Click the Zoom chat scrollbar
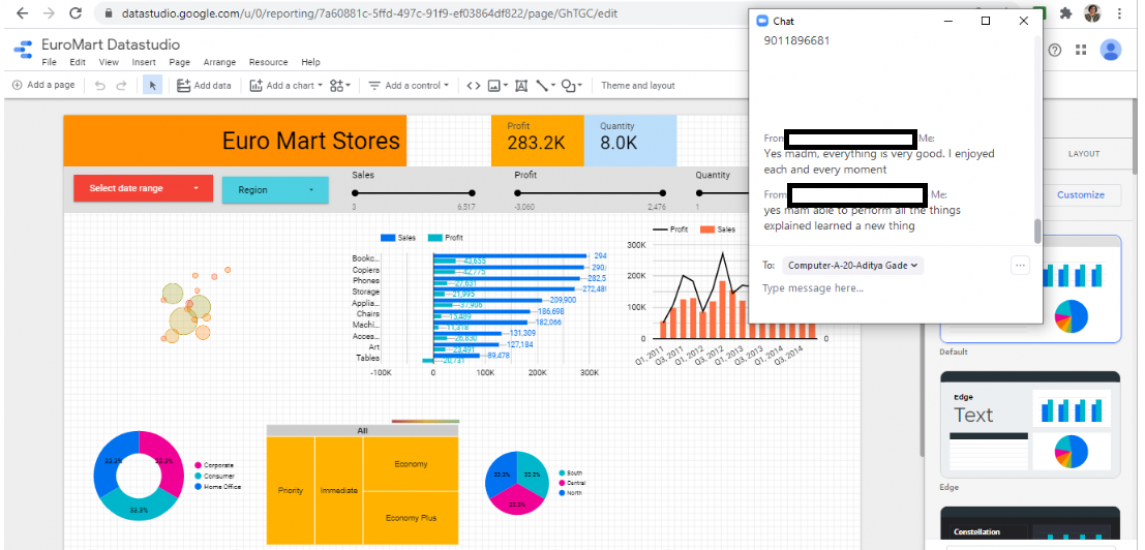1145x550 pixels. coord(1038,232)
